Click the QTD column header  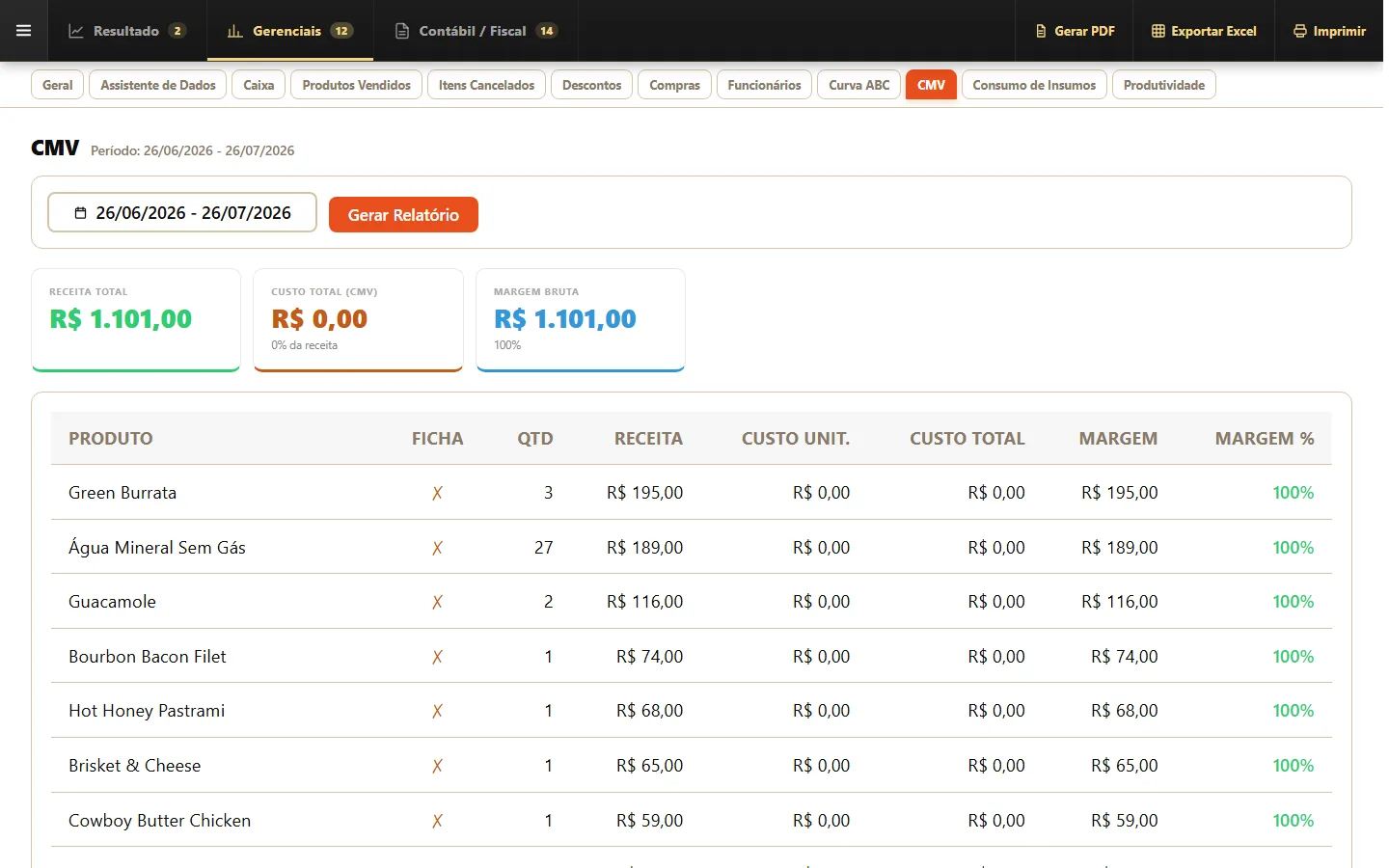(535, 439)
